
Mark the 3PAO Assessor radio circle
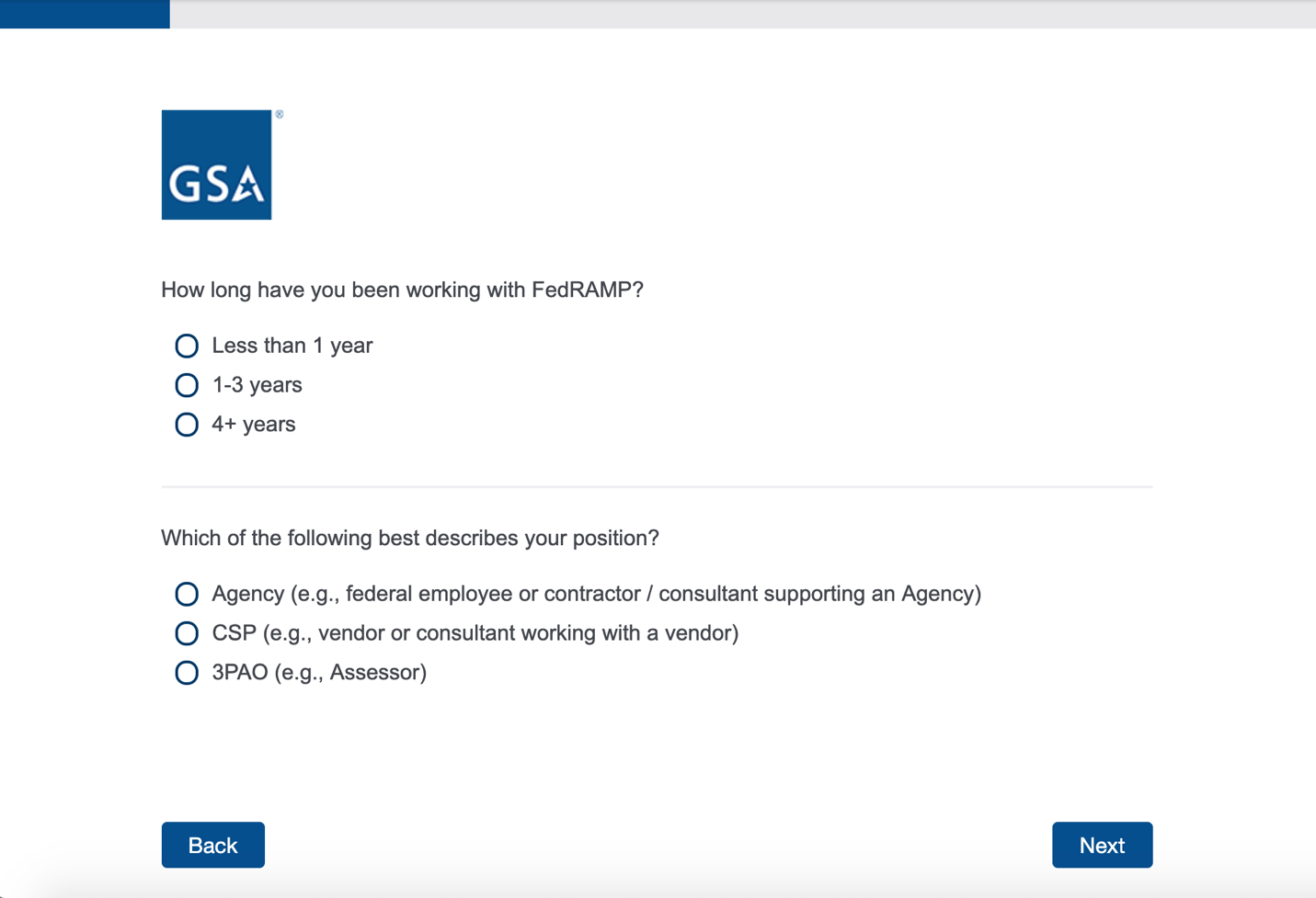187,673
